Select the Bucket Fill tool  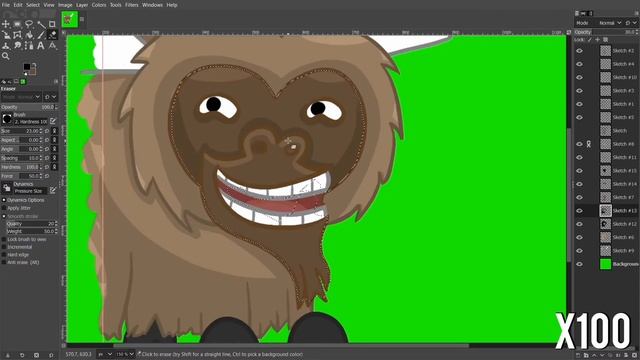(29, 35)
